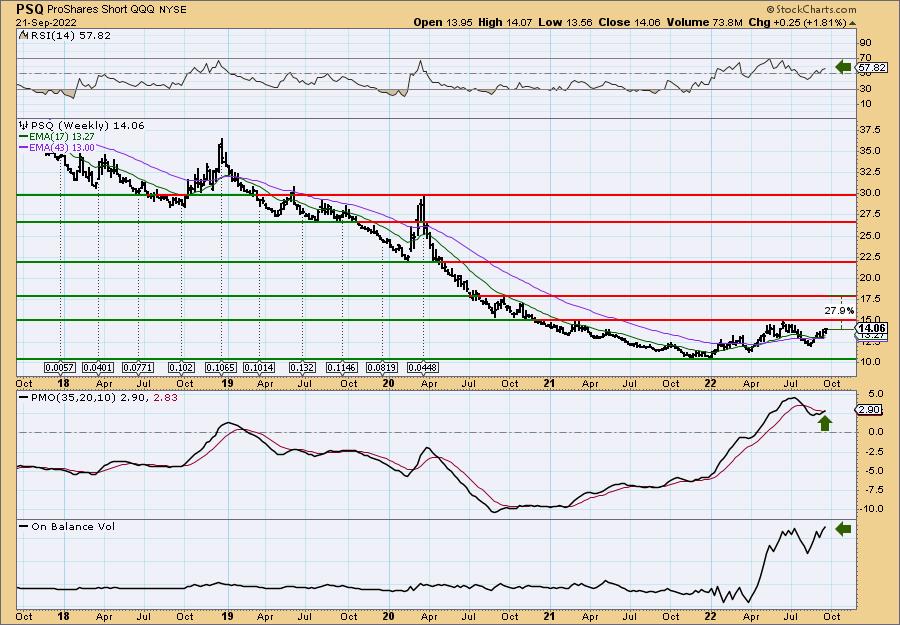Click the Open 13.95 value
900x625 pixels.
pyautogui.click(x=444, y=22)
